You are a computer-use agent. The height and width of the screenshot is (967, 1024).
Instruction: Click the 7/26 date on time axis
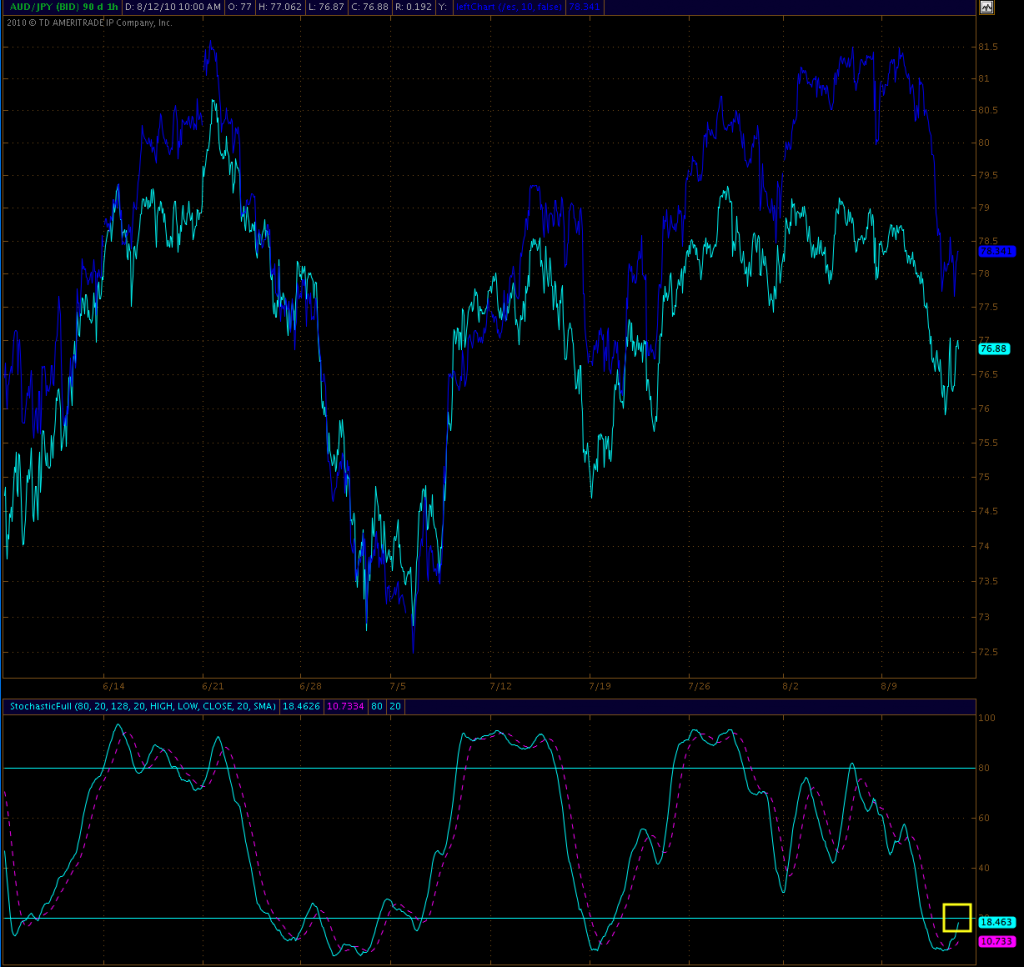[x=699, y=686]
